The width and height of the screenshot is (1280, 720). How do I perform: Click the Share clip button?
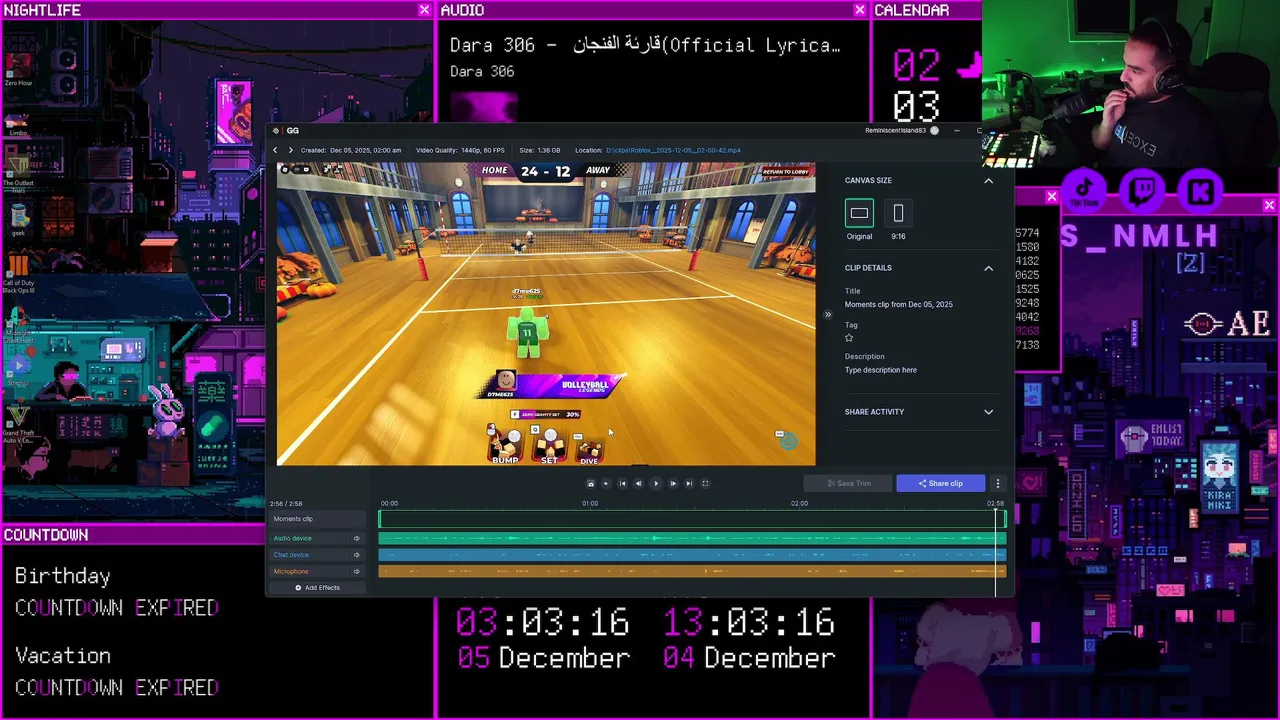(x=940, y=483)
